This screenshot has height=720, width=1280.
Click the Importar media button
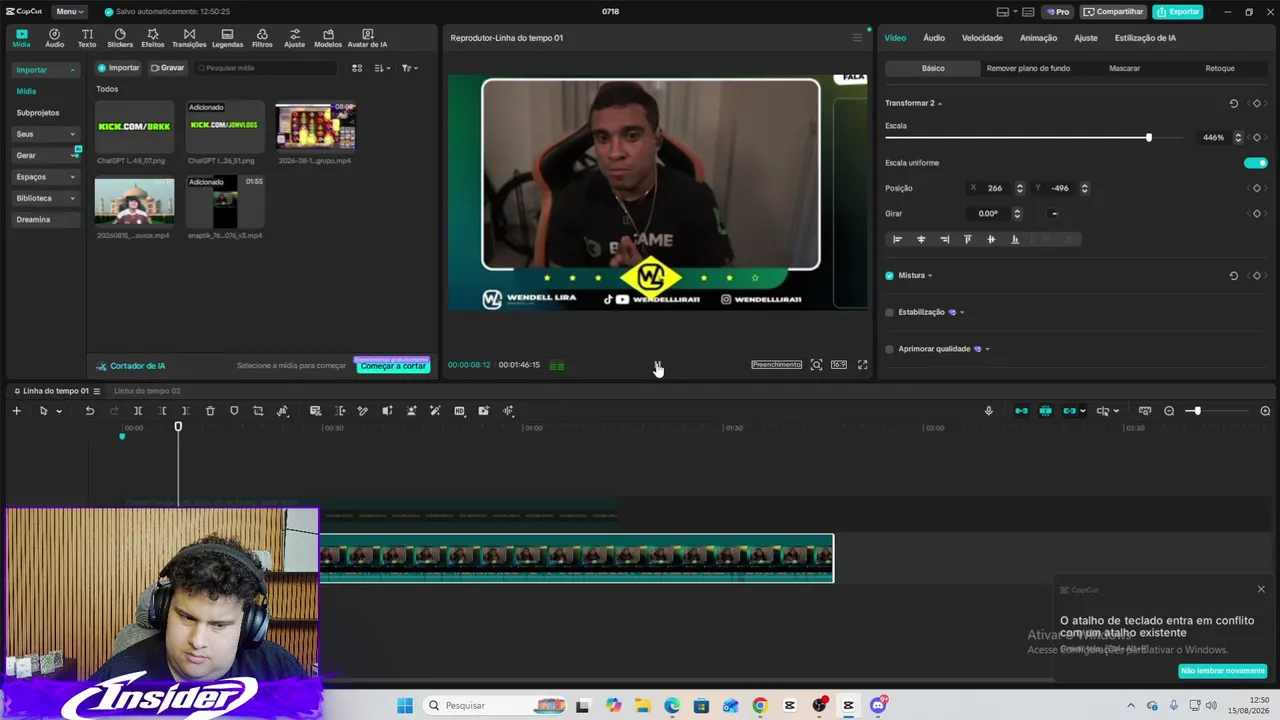click(x=119, y=68)
